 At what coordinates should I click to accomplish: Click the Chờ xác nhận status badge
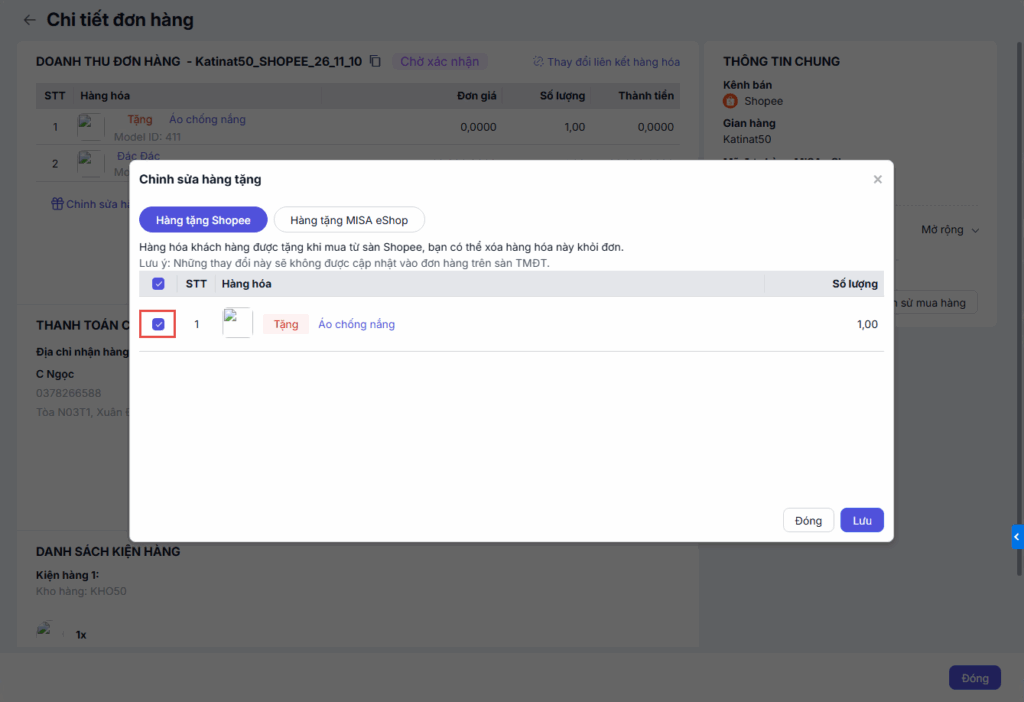point(439,62)
